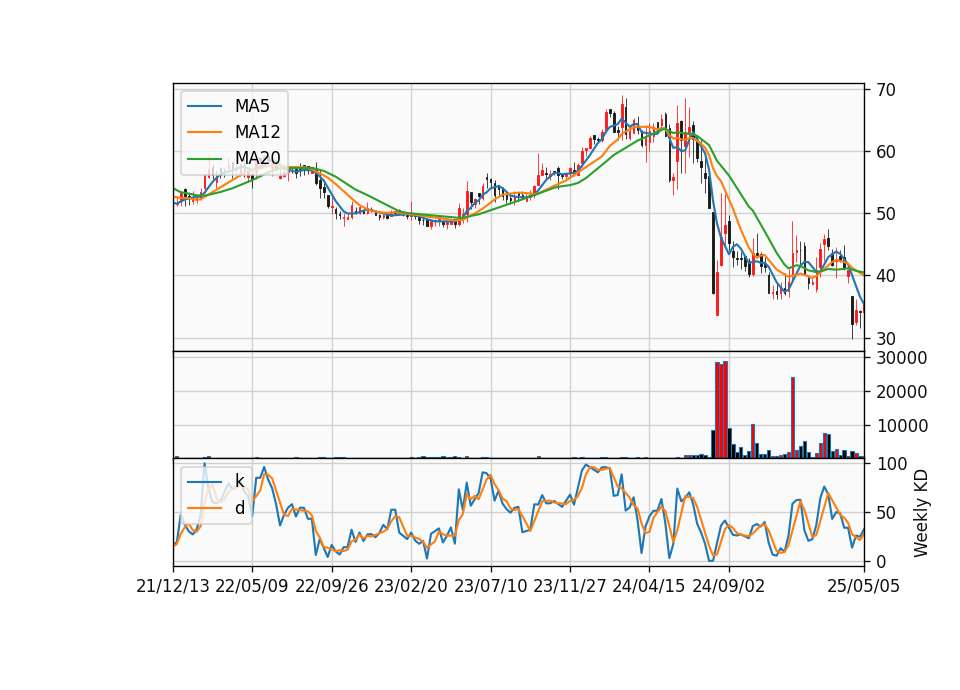This screenshot has width=960, height=690.
Task: Click the tallest red volume bar cluster
Action: tap(721, 410)
